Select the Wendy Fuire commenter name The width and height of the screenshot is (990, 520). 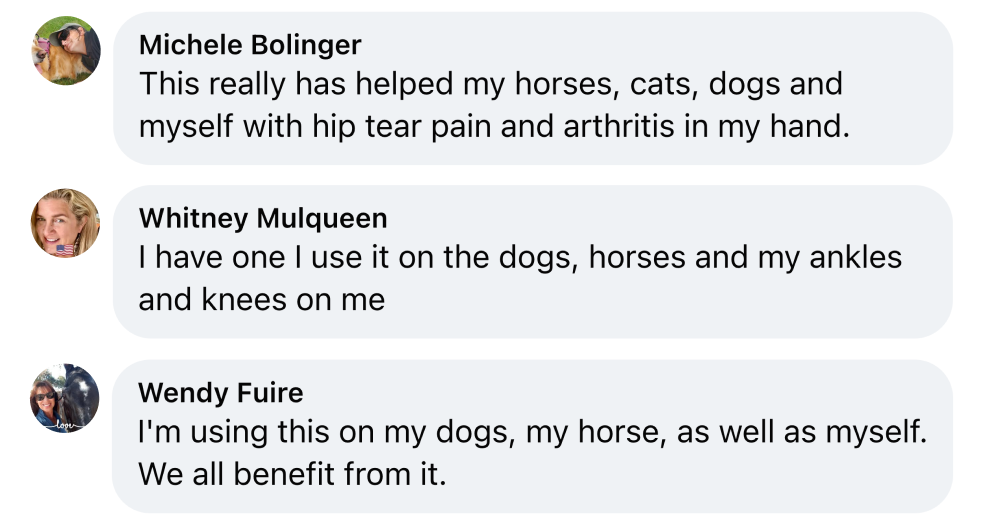click(221, 392)
